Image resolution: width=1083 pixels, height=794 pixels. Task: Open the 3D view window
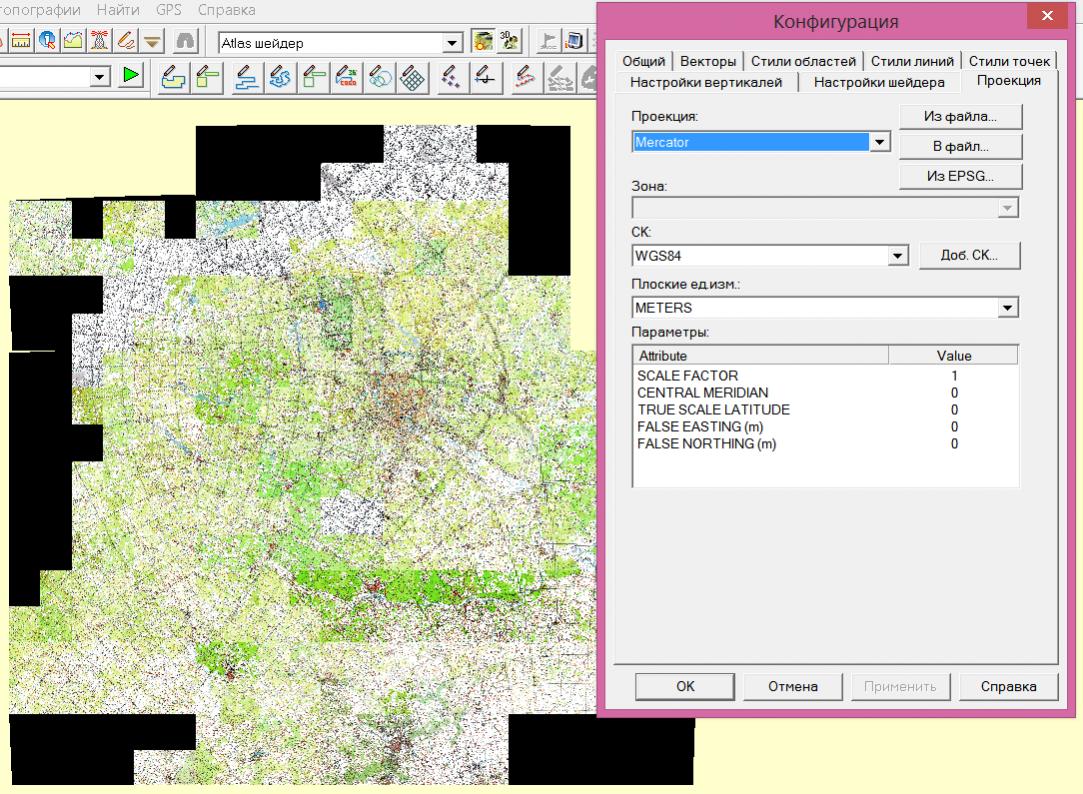510,42
